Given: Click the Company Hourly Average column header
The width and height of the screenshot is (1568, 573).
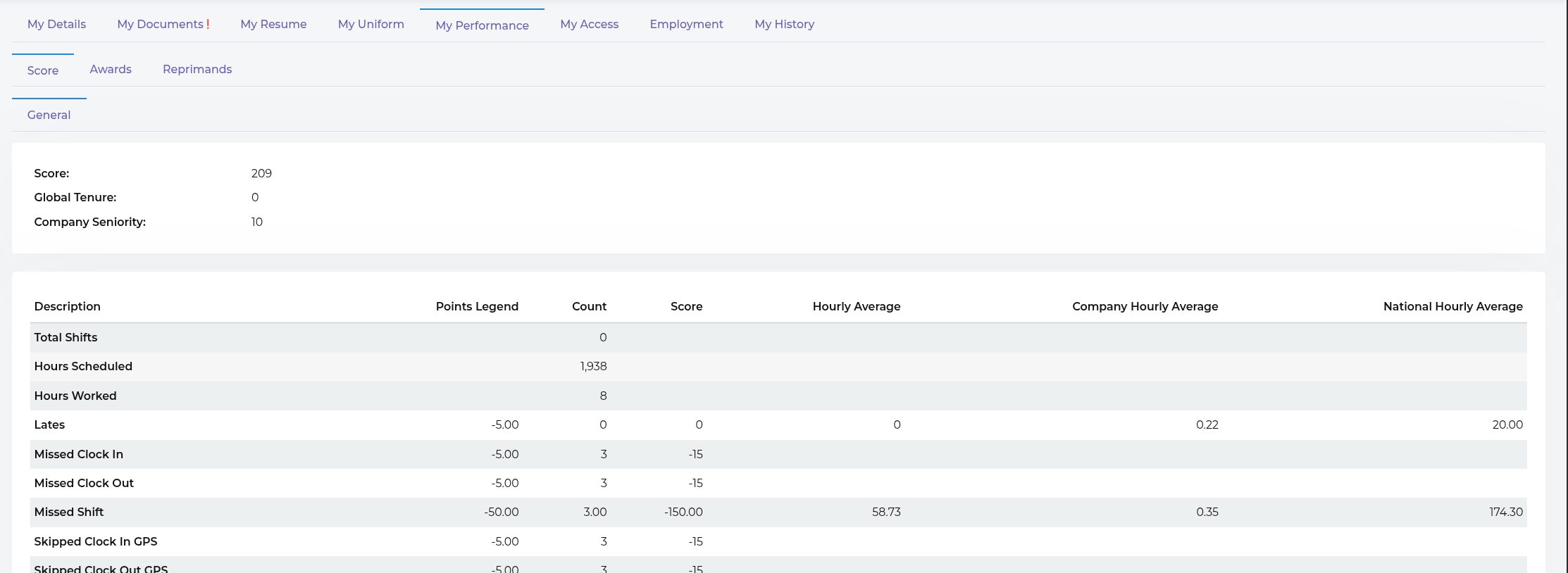Looking at the screenshot, I should [1145, 306].
